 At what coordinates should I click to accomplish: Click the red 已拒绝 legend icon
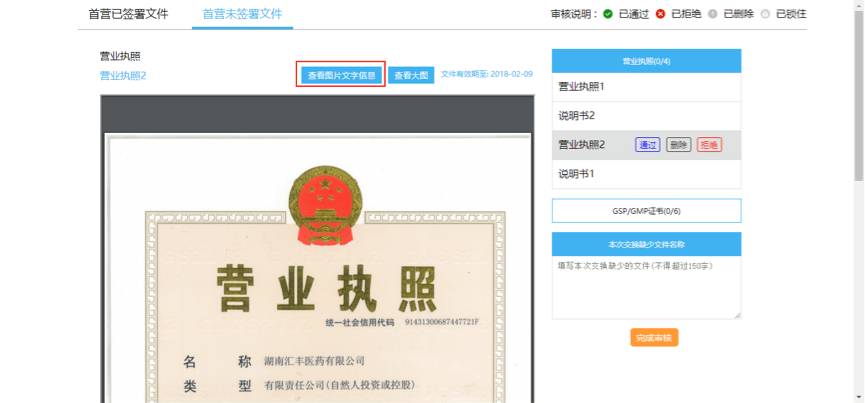tap(660, 14)
